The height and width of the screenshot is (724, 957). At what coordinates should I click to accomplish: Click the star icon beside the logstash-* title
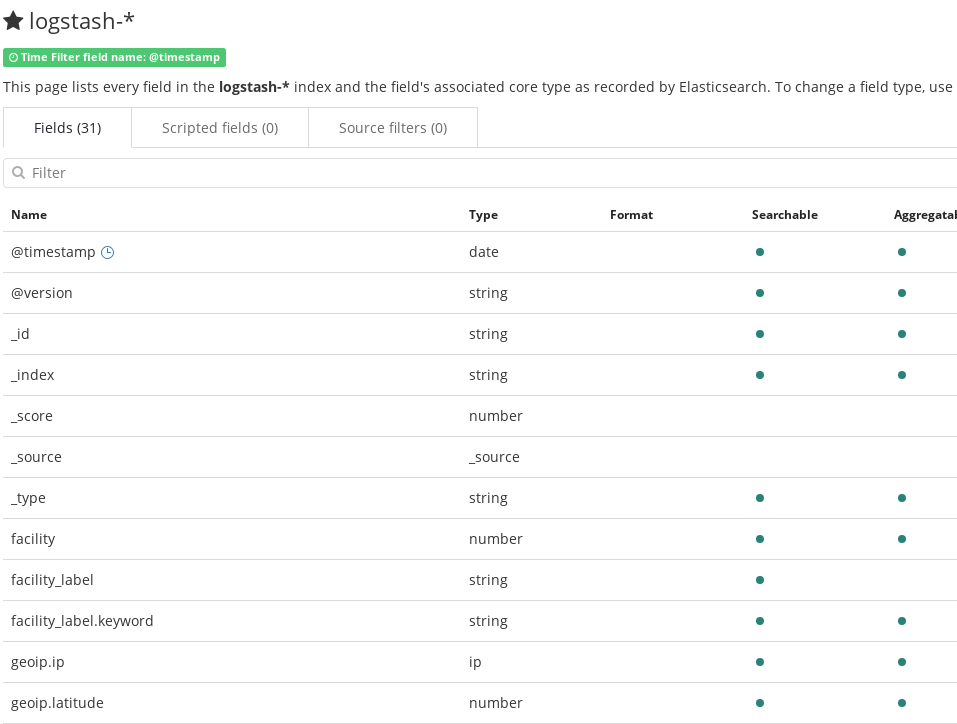(x=13, y=21)
